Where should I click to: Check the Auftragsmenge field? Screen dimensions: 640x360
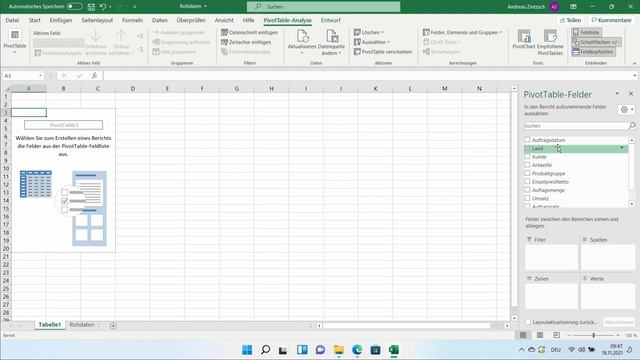pyautogui.click(x=527, y=190)
